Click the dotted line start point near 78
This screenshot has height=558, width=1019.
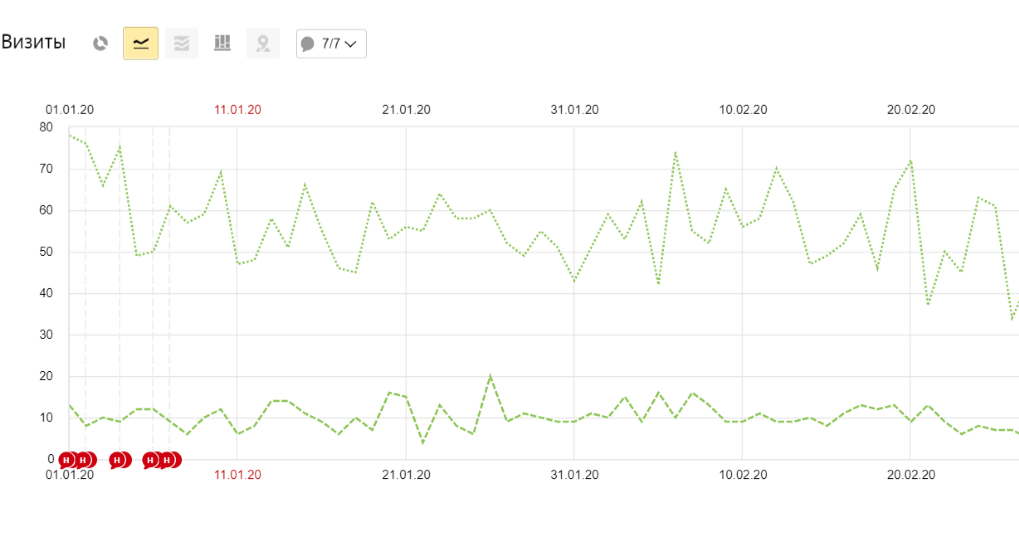click(69, 135)
